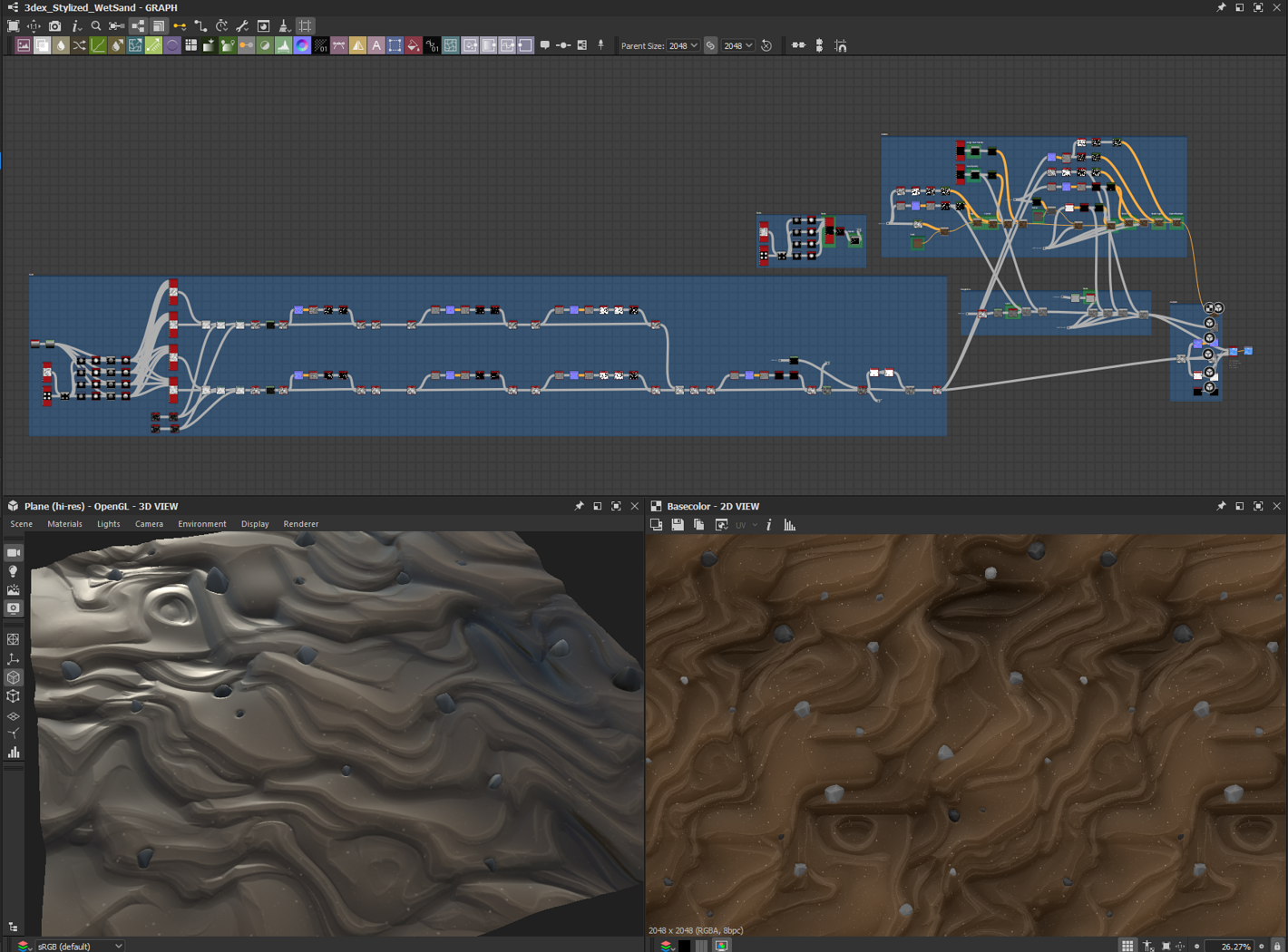Viewport: 1288px width, 952px height.
Task: Click the wrench tools icon in graph toolbar
Action: (242, 26)
